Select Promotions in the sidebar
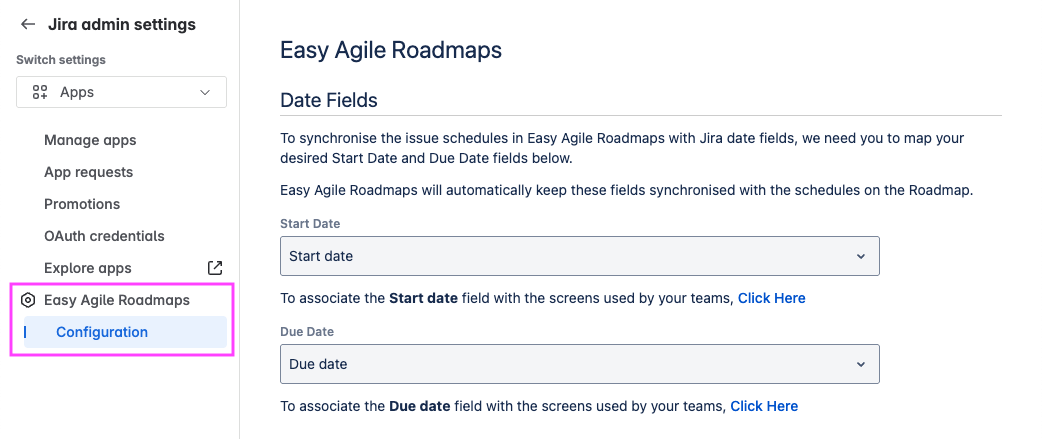1042x439 pixels. point(82,204)
